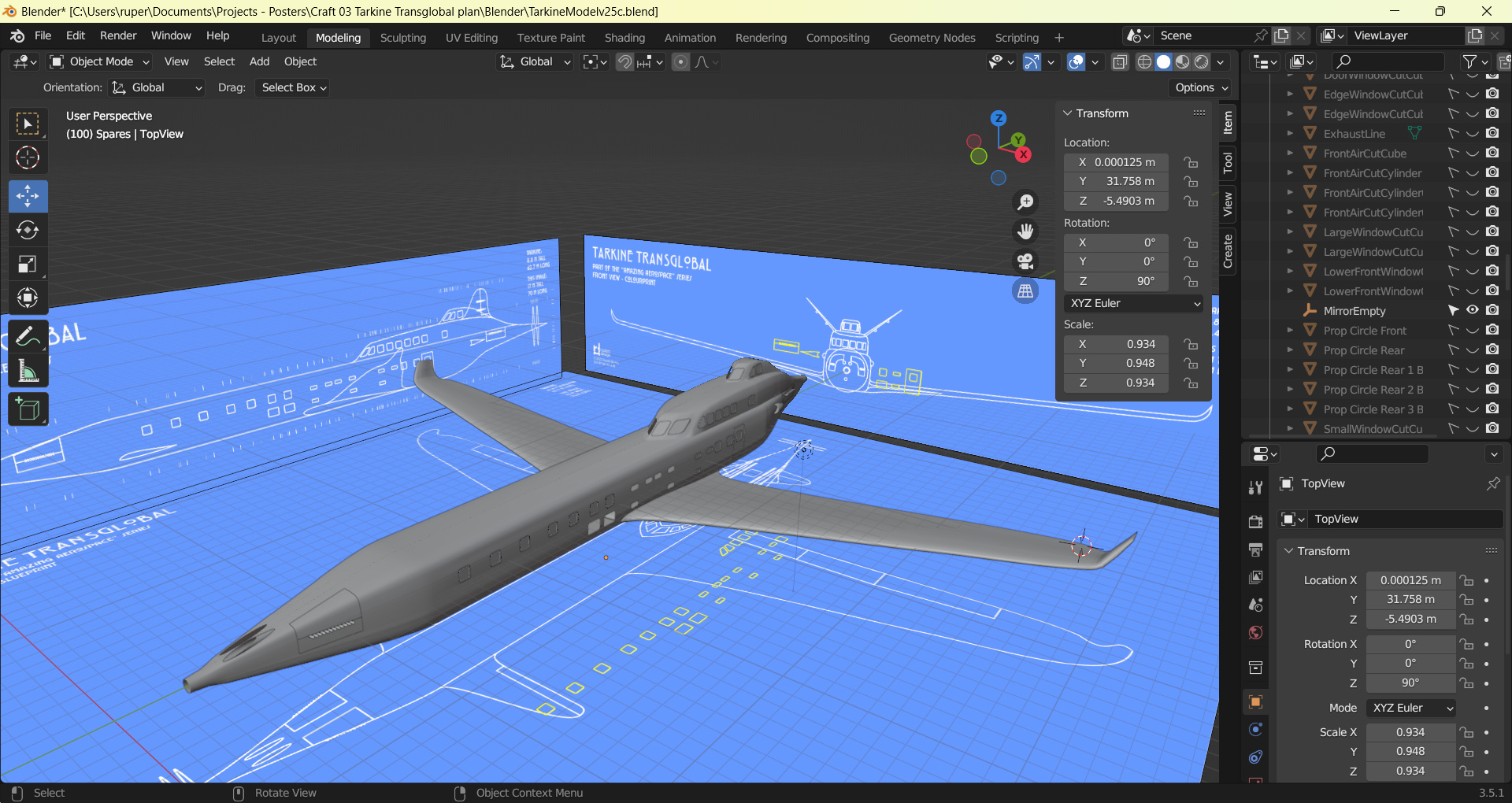Open the outliner filter funnel dropdown

point(1475,61)
